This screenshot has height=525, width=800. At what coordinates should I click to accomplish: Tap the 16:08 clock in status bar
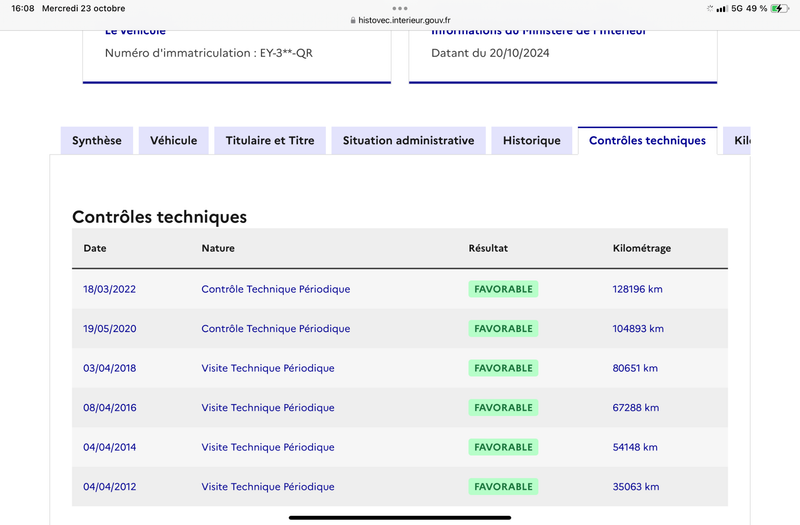[x=23, y=8]
